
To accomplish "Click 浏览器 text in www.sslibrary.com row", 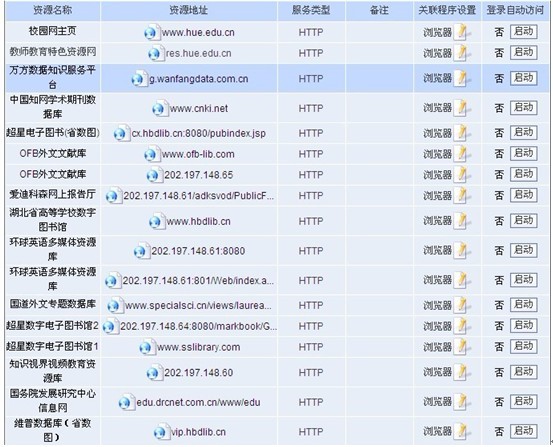I will [x=437, y=347].
